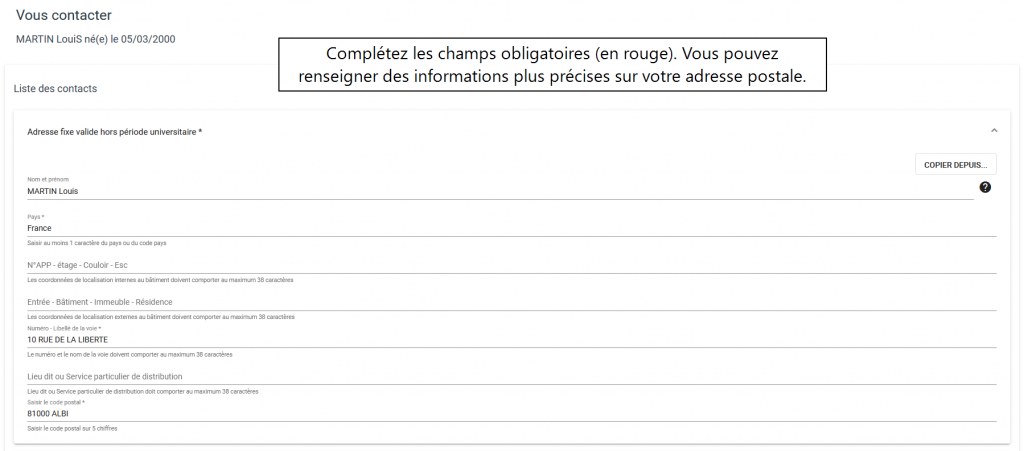The height and width of the screenshot is (451, 1024).
Task: Click the hint Saisir le code postal sur 5 chiffres
Action: click(x=72, y=429)
